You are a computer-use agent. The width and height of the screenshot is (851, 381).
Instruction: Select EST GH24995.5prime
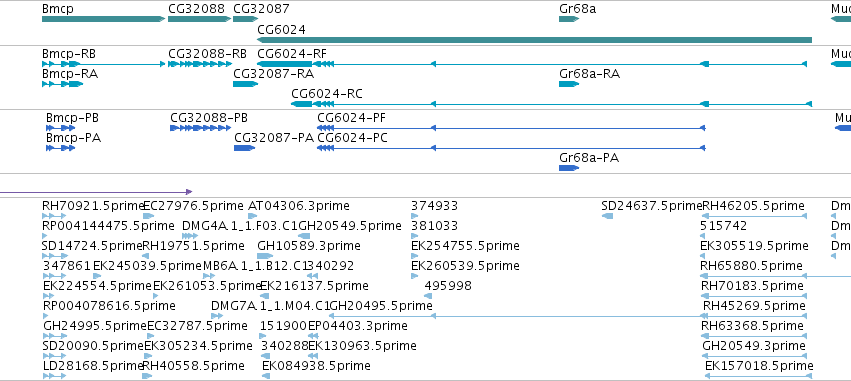tap(95, 326)
